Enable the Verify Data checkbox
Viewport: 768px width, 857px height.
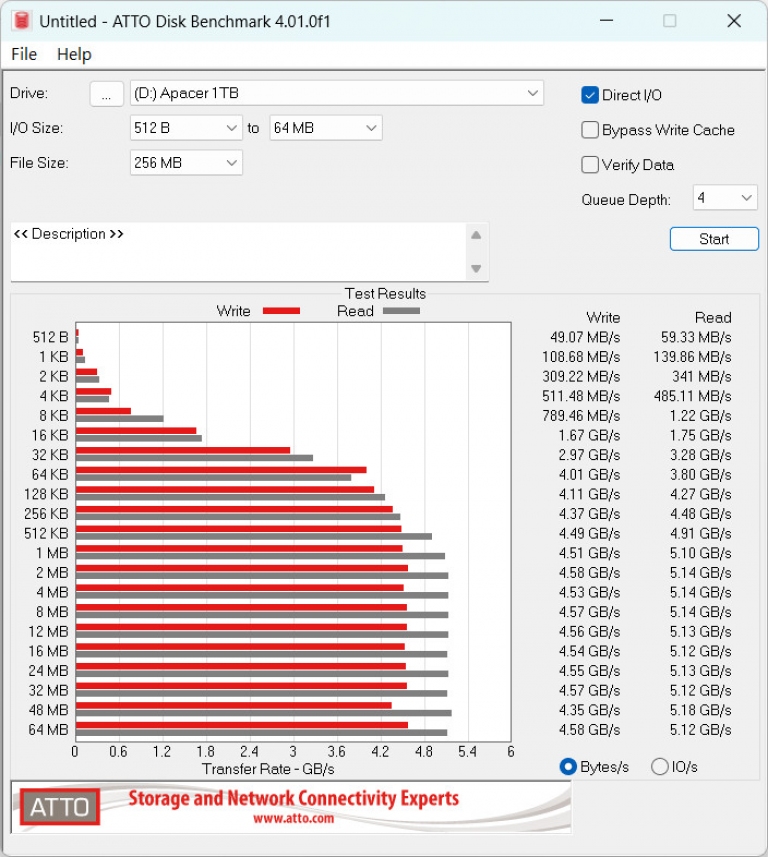pyautogui.click(x=589, y=165)
